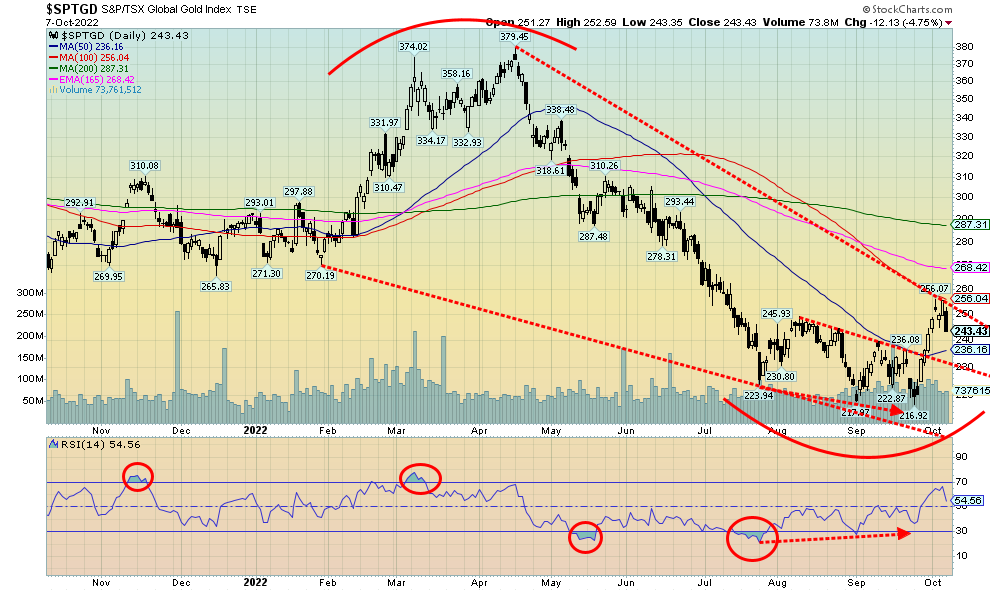
Task: Click the 374.02 March high label
Action: click(x=413, y=47)
